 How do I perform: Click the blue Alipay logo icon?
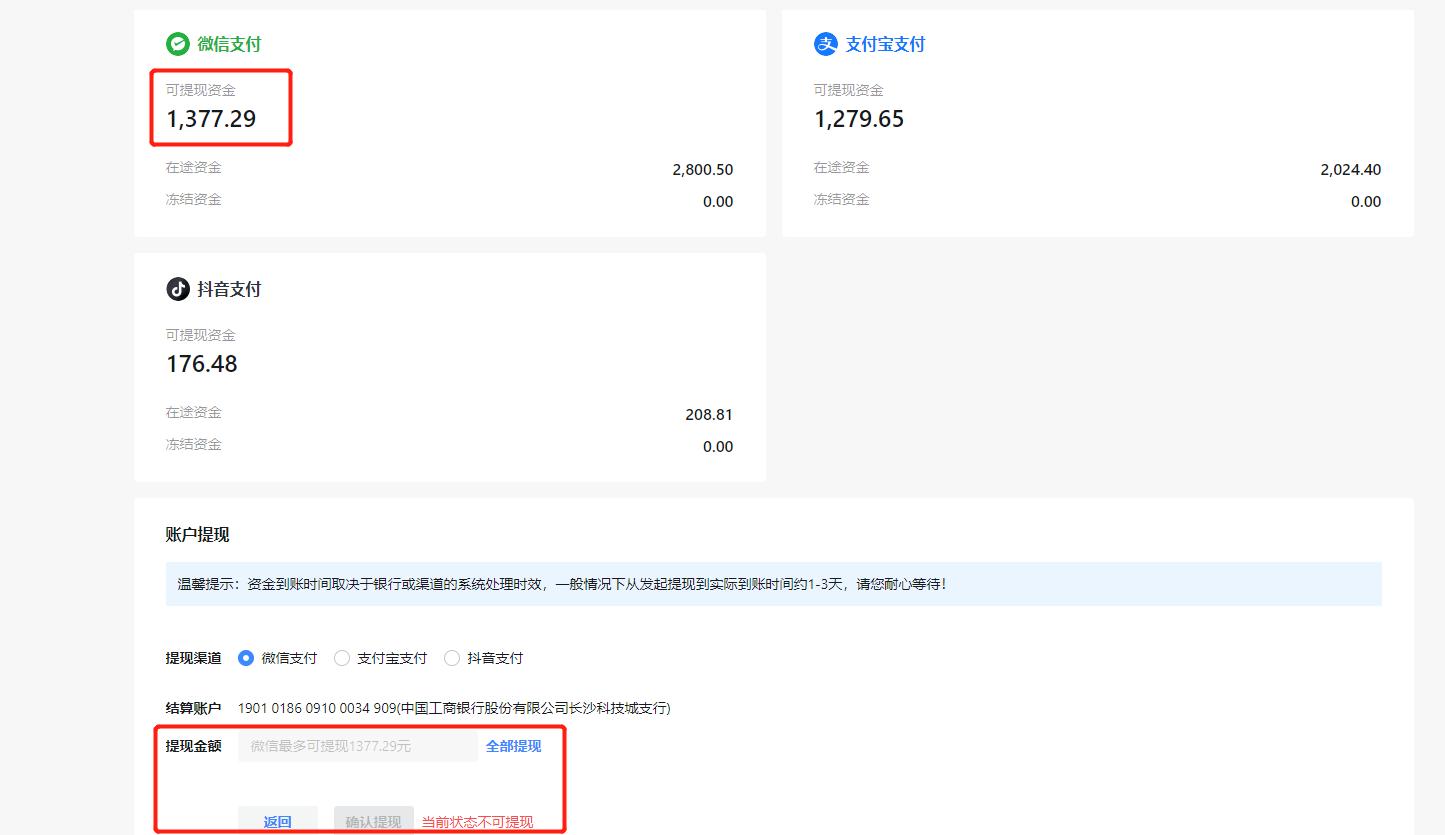[x=825, y=44]
